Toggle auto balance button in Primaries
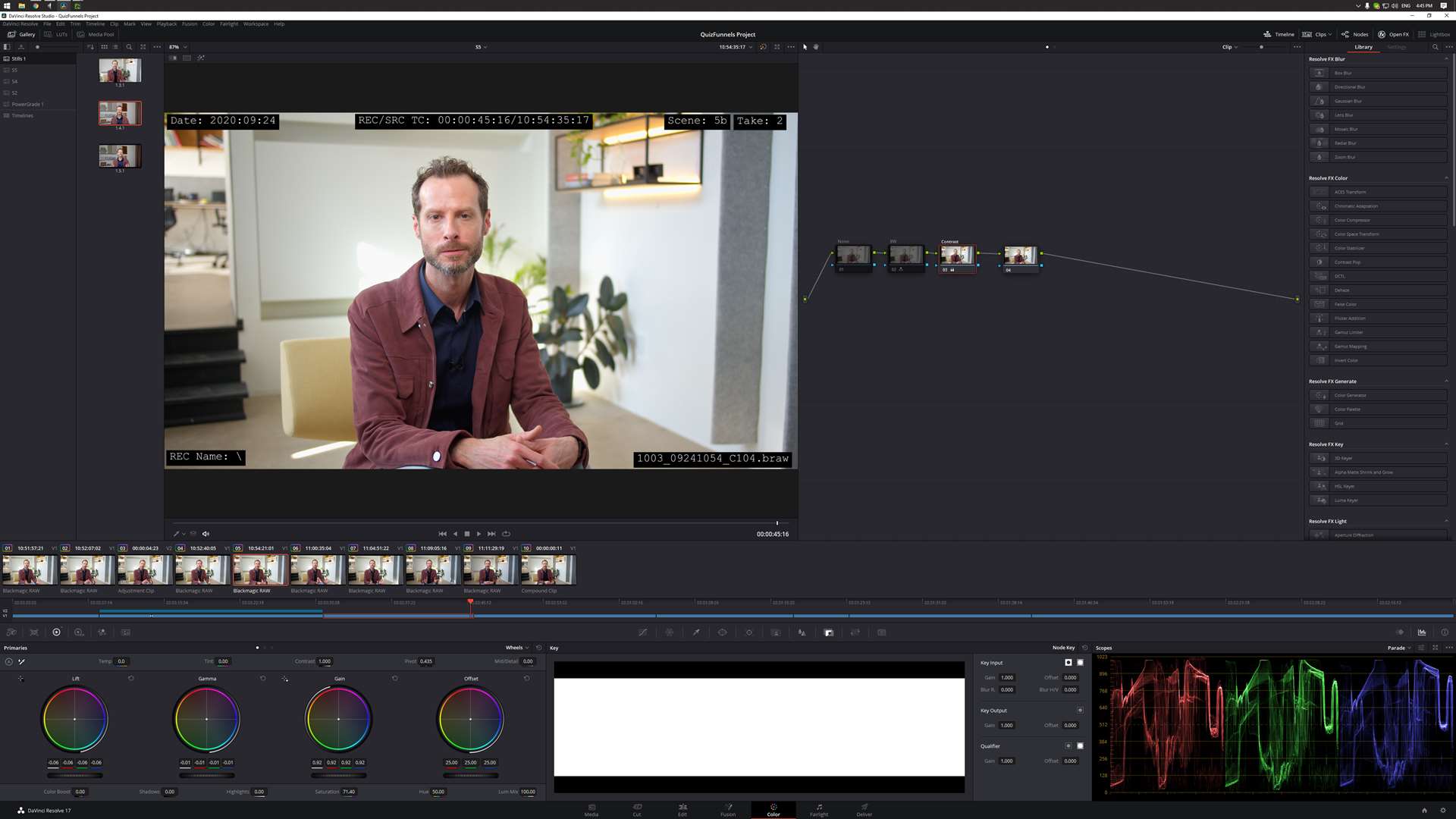 coord(8,662)
